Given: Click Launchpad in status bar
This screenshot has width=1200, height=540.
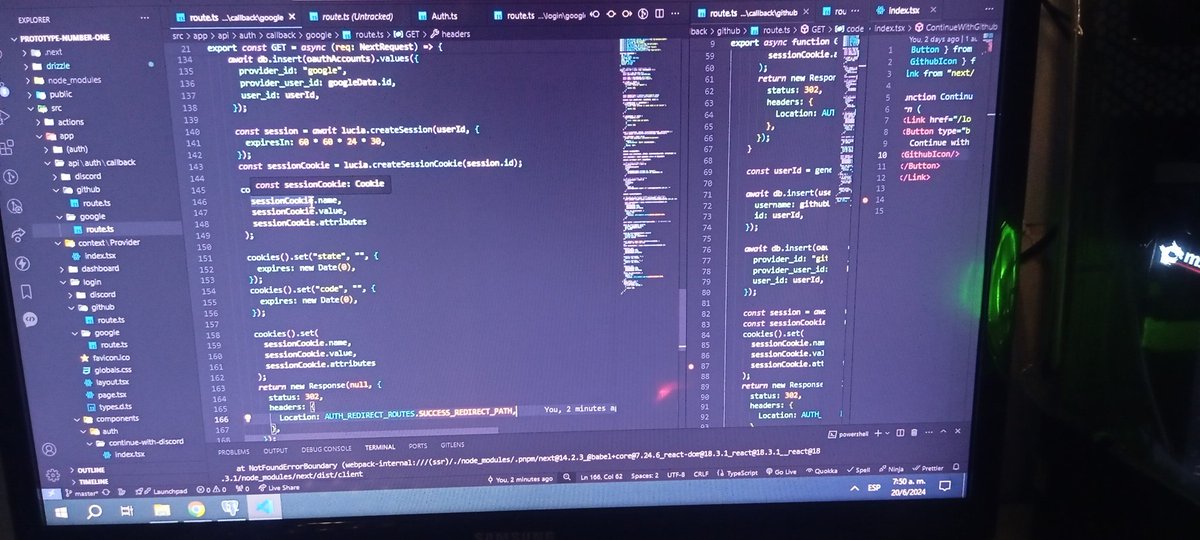Looking at the screenshot, I should pos(159,490).
